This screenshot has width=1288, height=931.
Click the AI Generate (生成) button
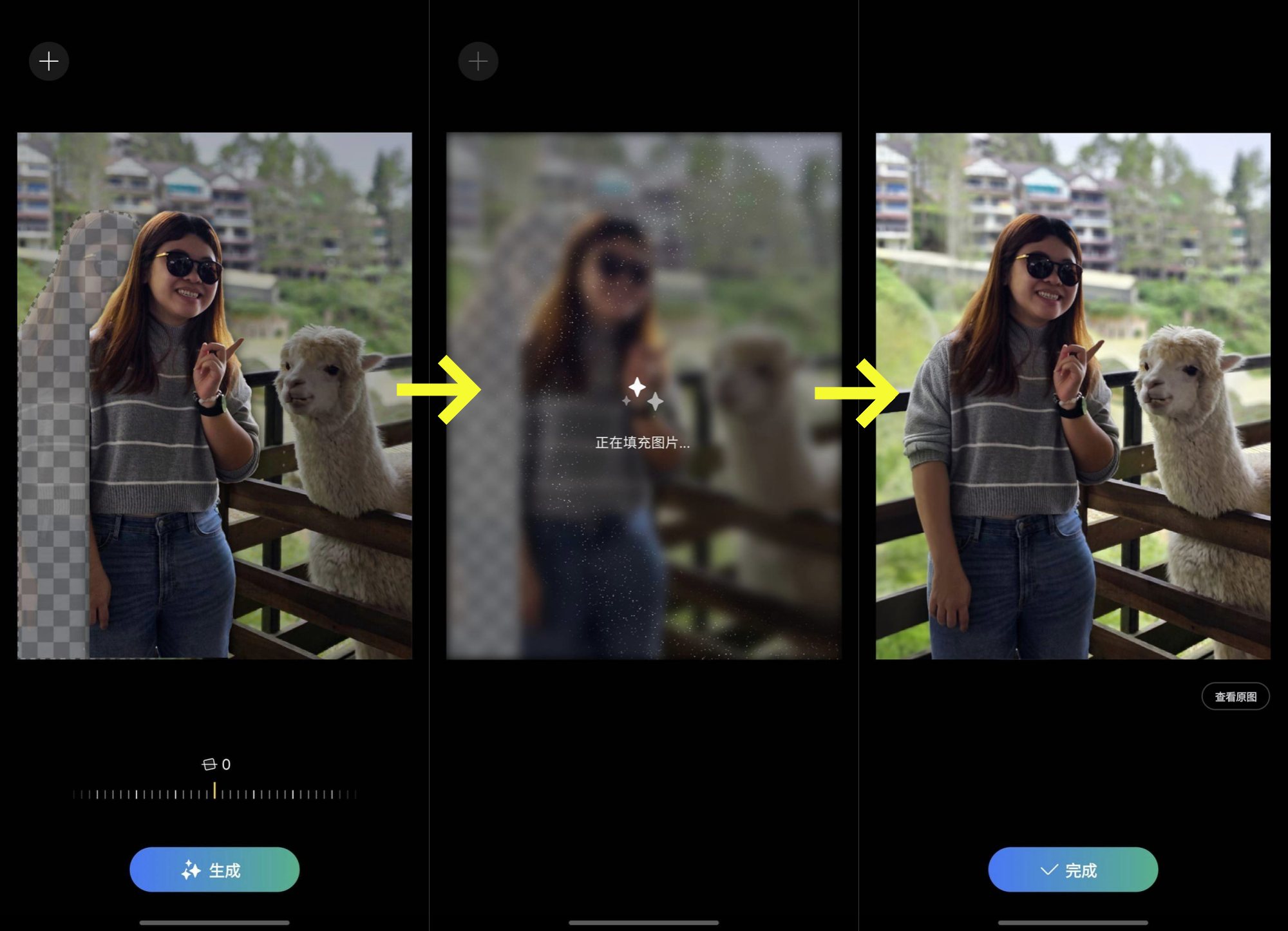tap(214, 869)
